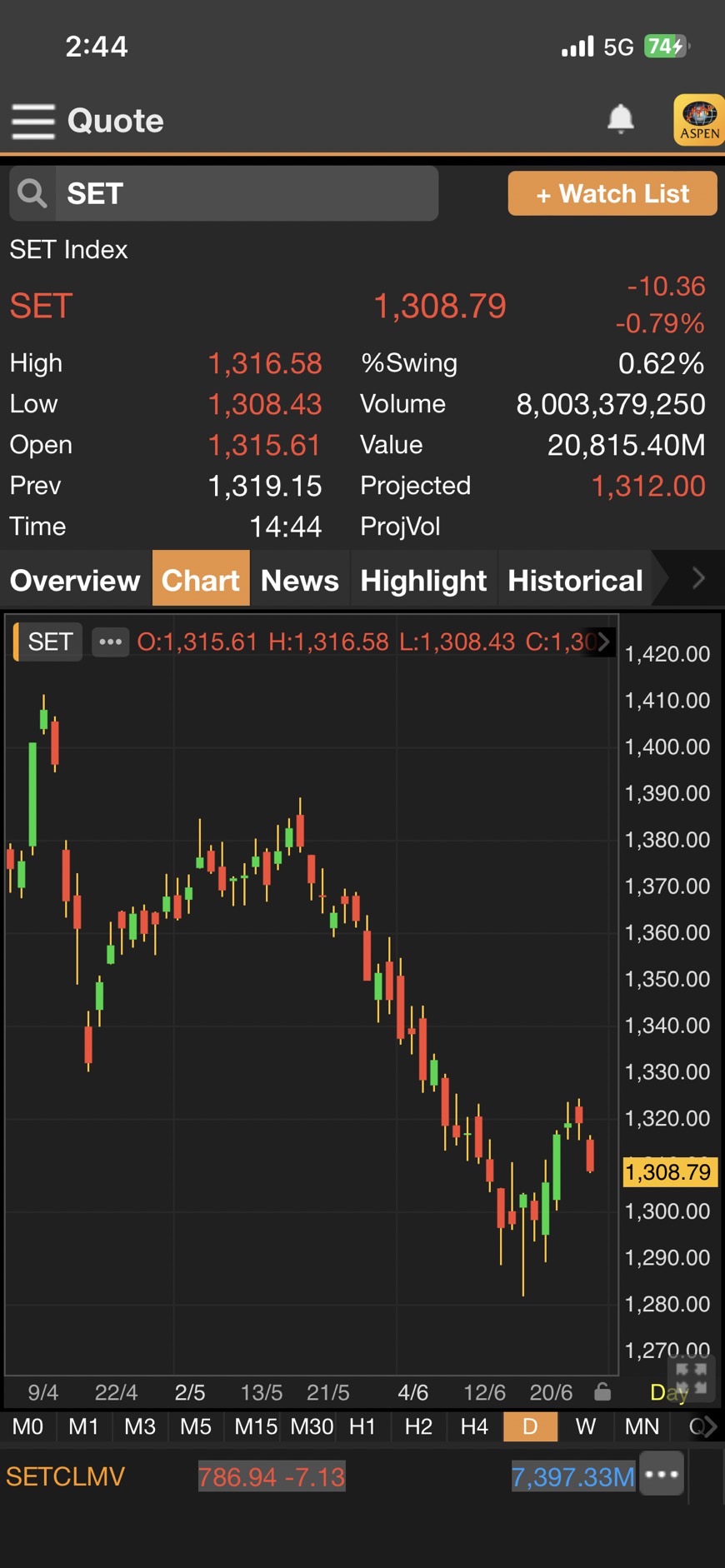Select M15 timeframe
725x1568 pixels.
click(x=256, y=1426)
